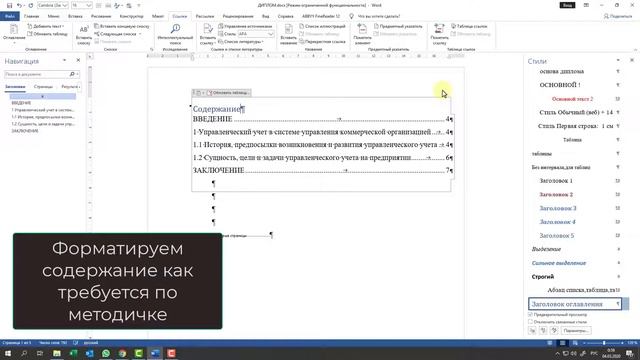Open the citation style APA combo box
The height and width of the screenshot is (360, 640).
tap(256, 34)
